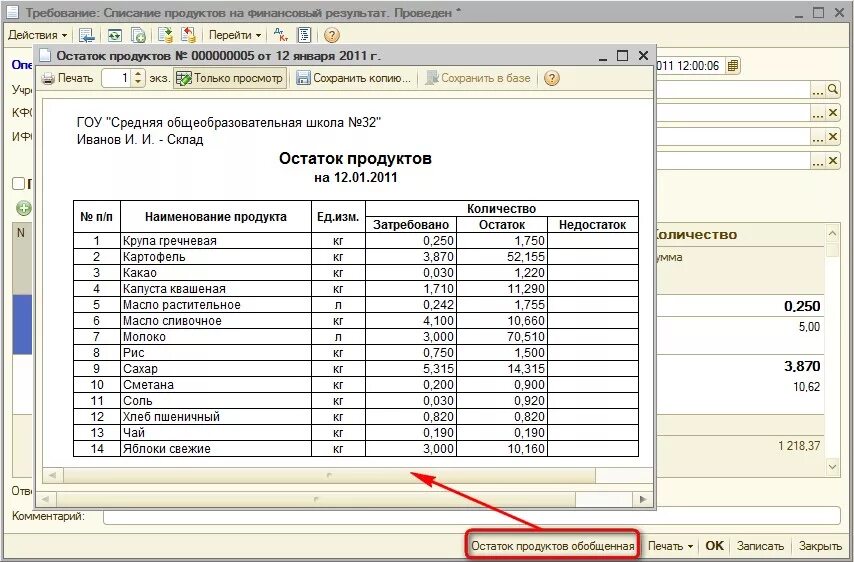854x562 pixels.
Task: Open selection for КФО field via ellipsis
Action: tap(818, 113)
